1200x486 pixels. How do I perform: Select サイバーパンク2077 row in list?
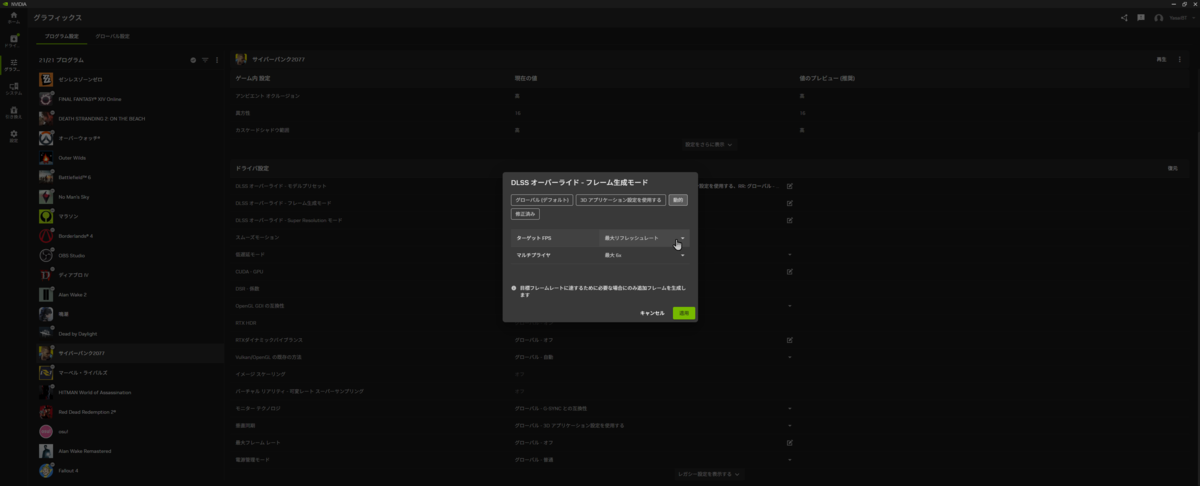(130, 353)
